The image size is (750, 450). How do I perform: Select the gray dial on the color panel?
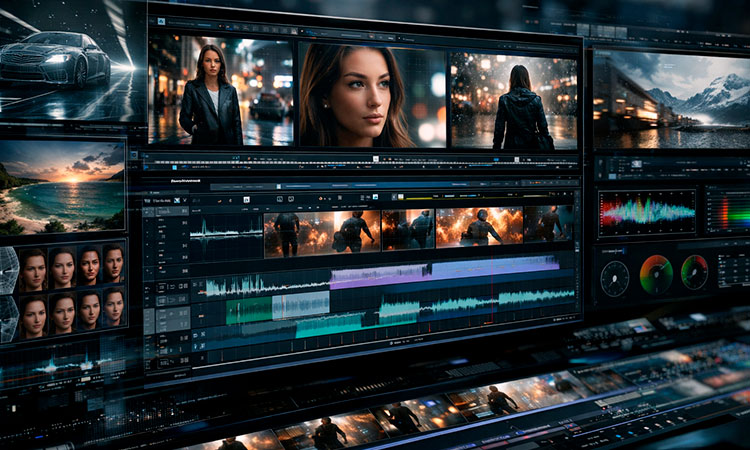[x=614, y=277]
